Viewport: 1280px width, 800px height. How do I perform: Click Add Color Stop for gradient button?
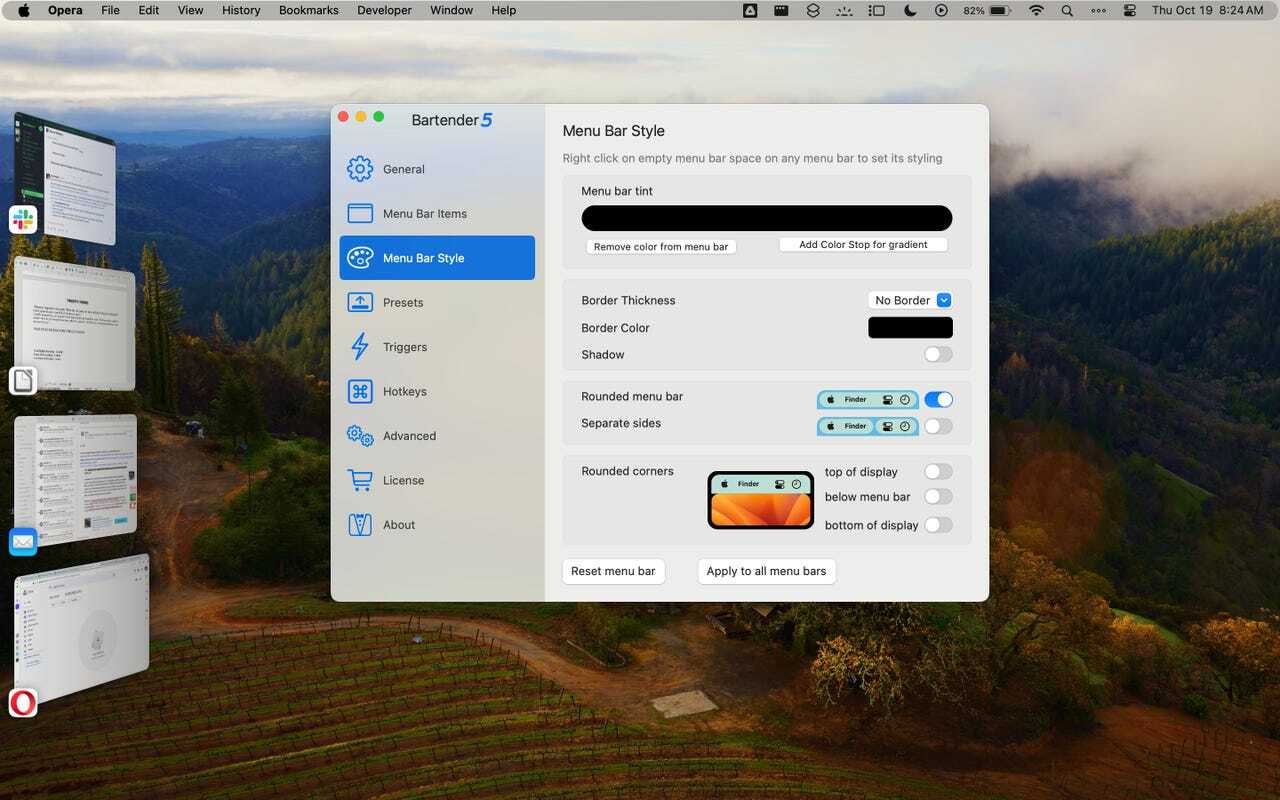863,244
